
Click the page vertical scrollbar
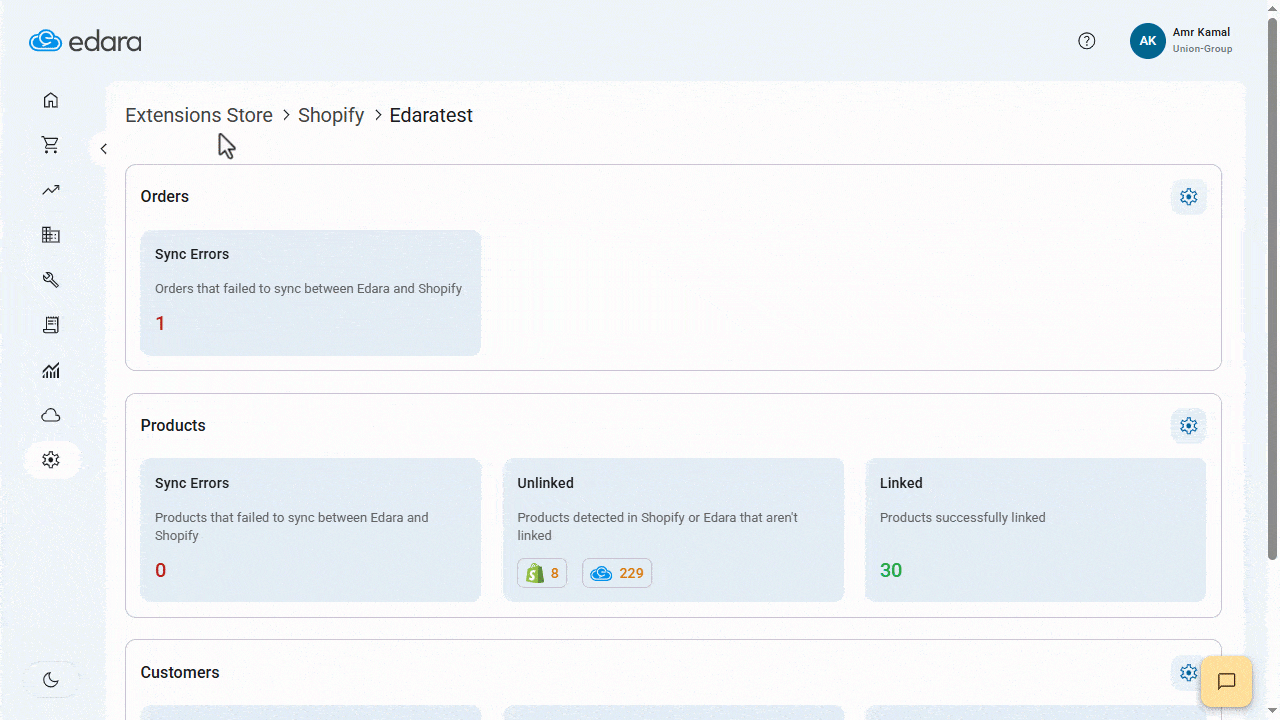click(x=1272, y=290)
